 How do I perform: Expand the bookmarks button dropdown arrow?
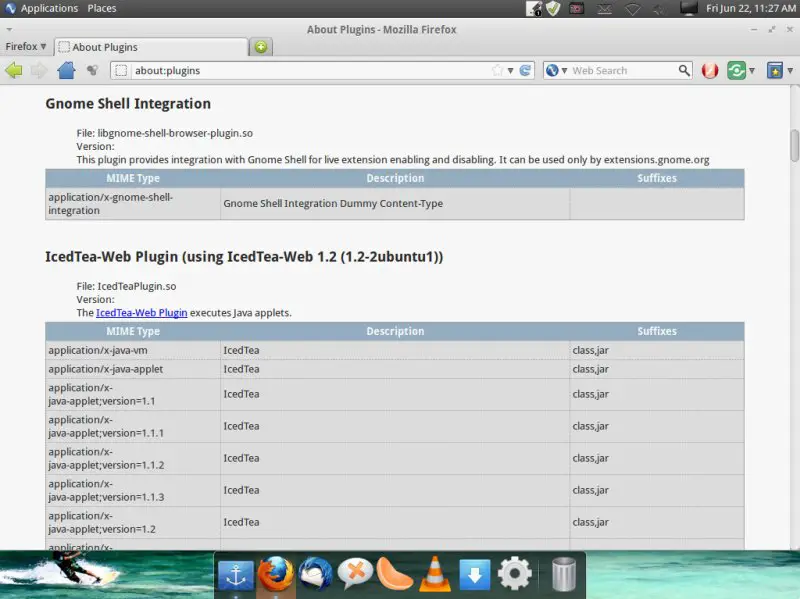point(790,70)
